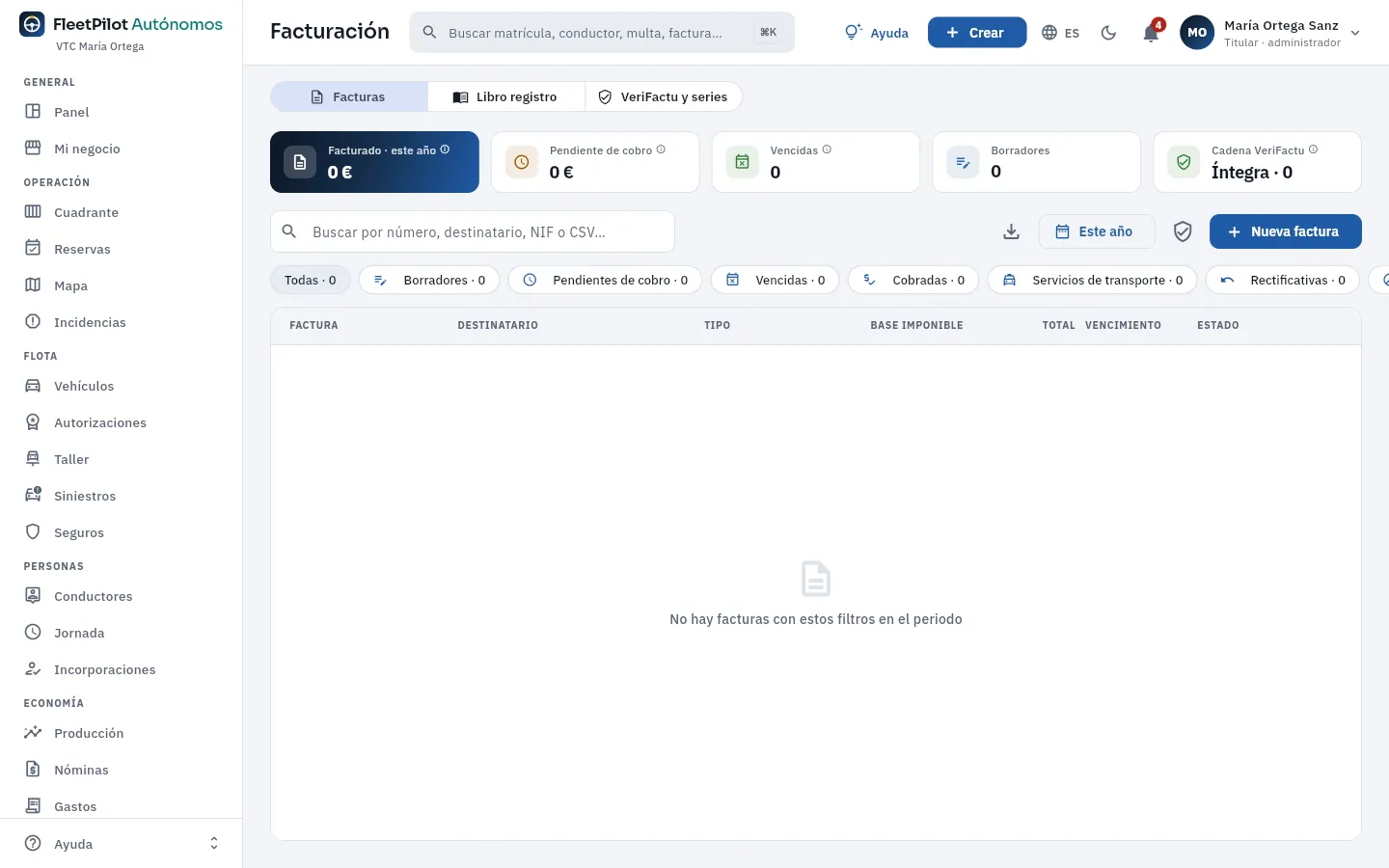This screenshot has width=1389, height=868.
Task: Filter by Cobradas chip
Action: (913, 280)
